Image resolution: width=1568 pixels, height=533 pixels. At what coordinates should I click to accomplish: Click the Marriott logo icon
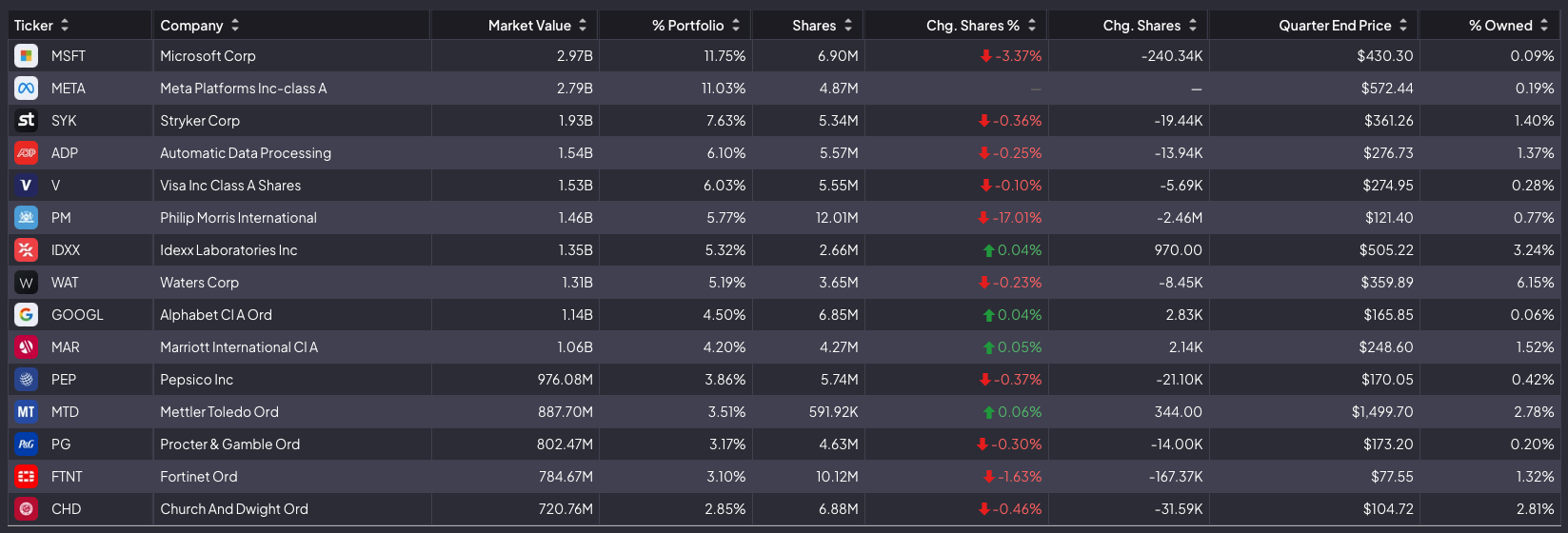27,347
